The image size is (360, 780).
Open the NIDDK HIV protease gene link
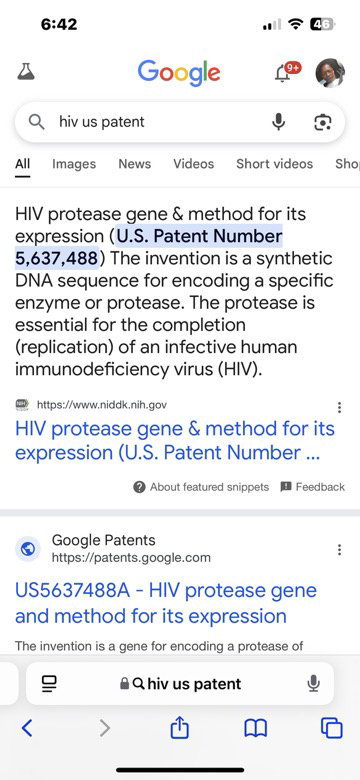click(175, 441)
